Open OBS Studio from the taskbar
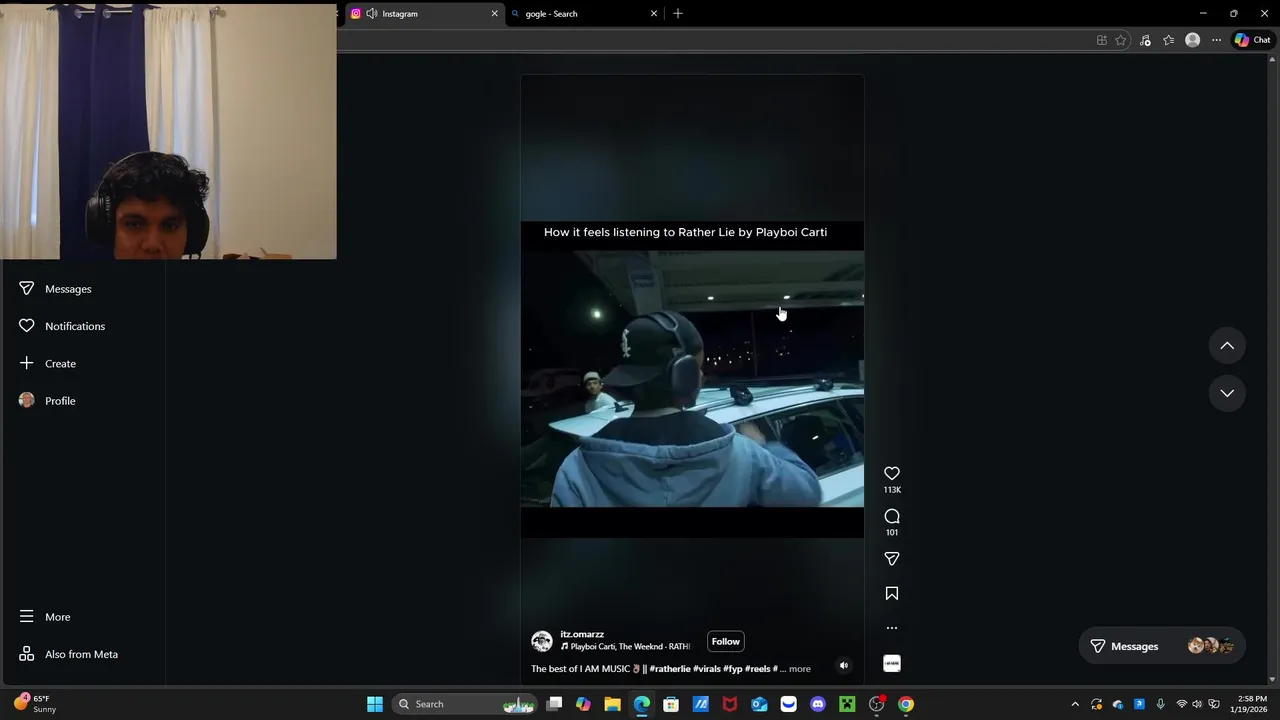The image size is (1280, 720). (x=877, y=704)
